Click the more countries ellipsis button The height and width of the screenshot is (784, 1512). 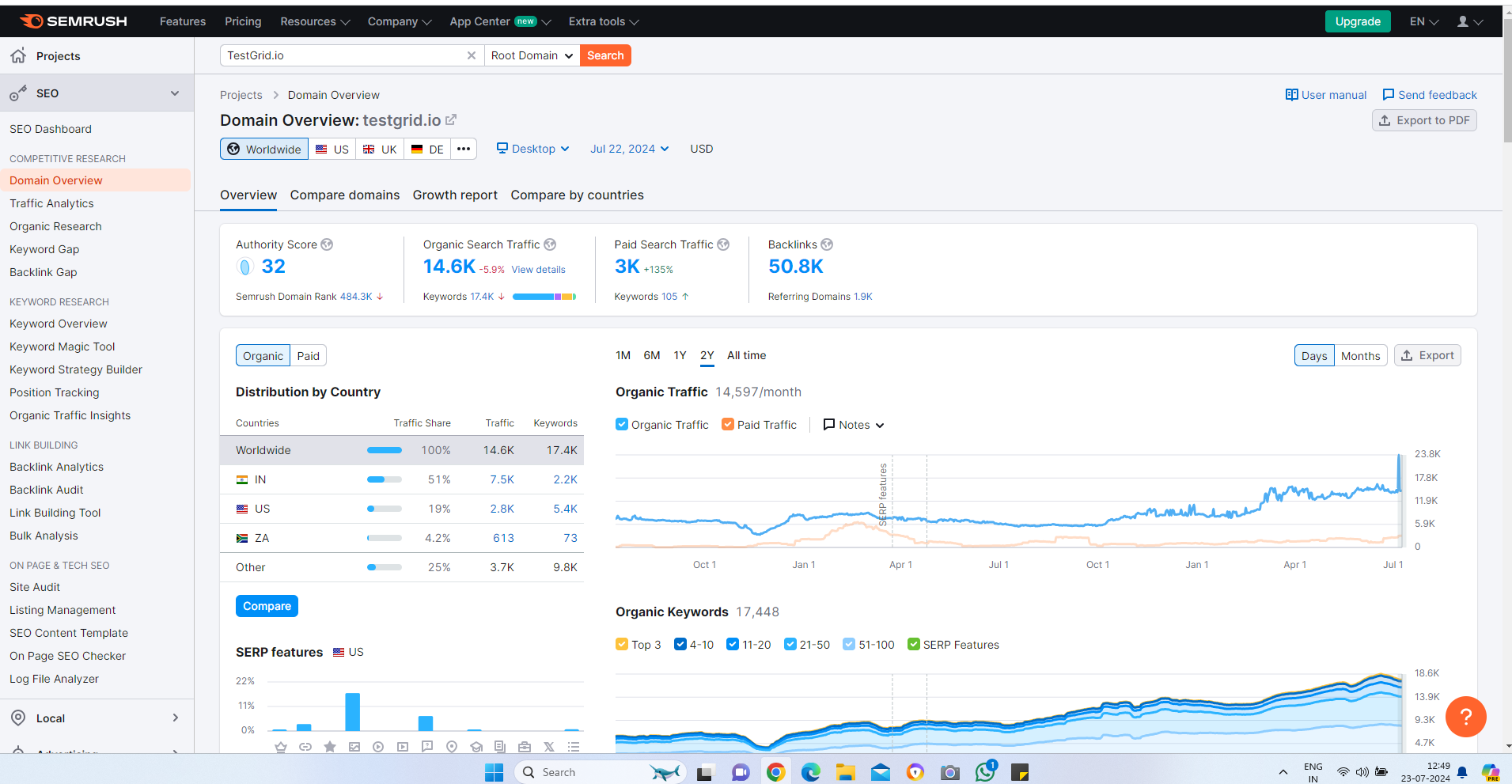[464, 149]
